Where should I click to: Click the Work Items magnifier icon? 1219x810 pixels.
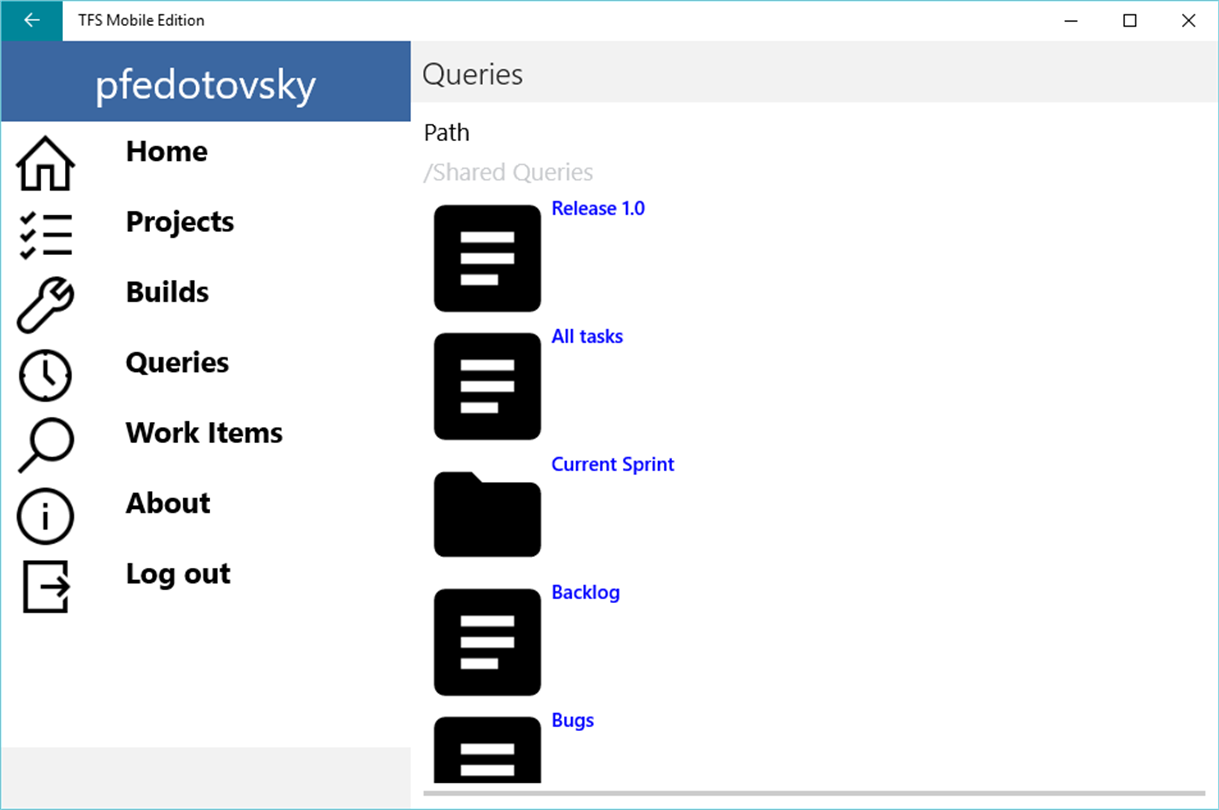point(46,446)
